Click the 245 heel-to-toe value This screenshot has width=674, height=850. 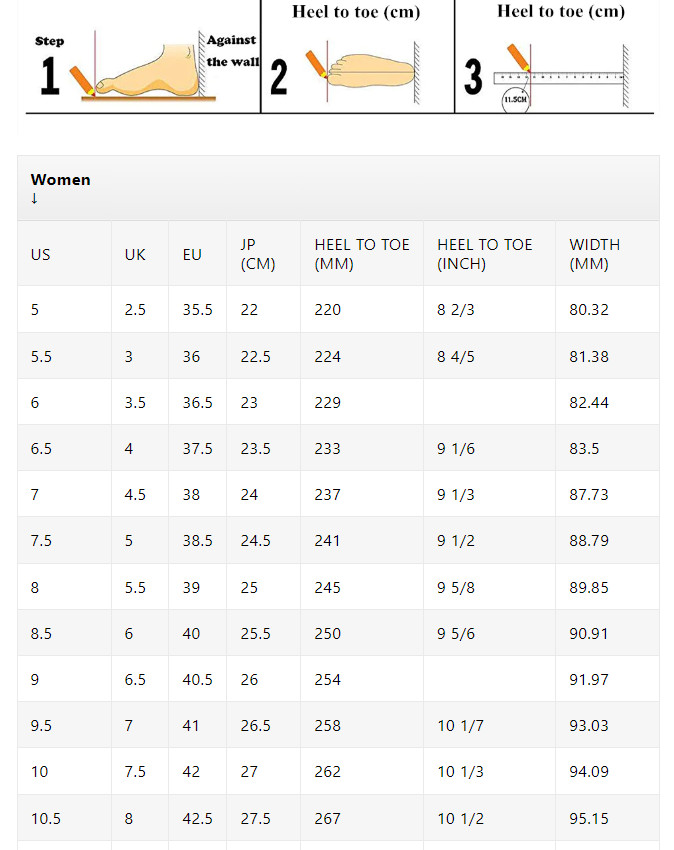point(328,587)
